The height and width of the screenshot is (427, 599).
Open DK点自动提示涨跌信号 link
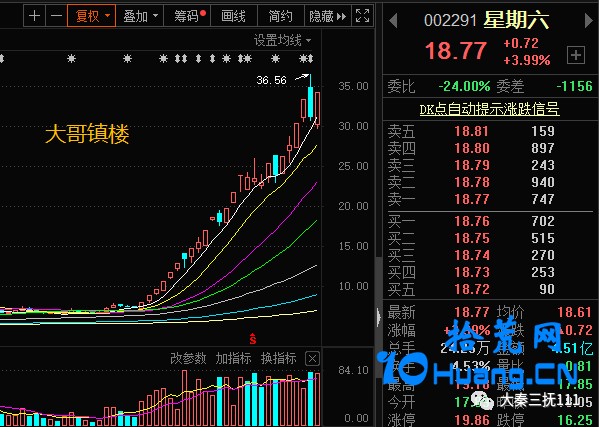pyautogui.click(x=489, y=109)
